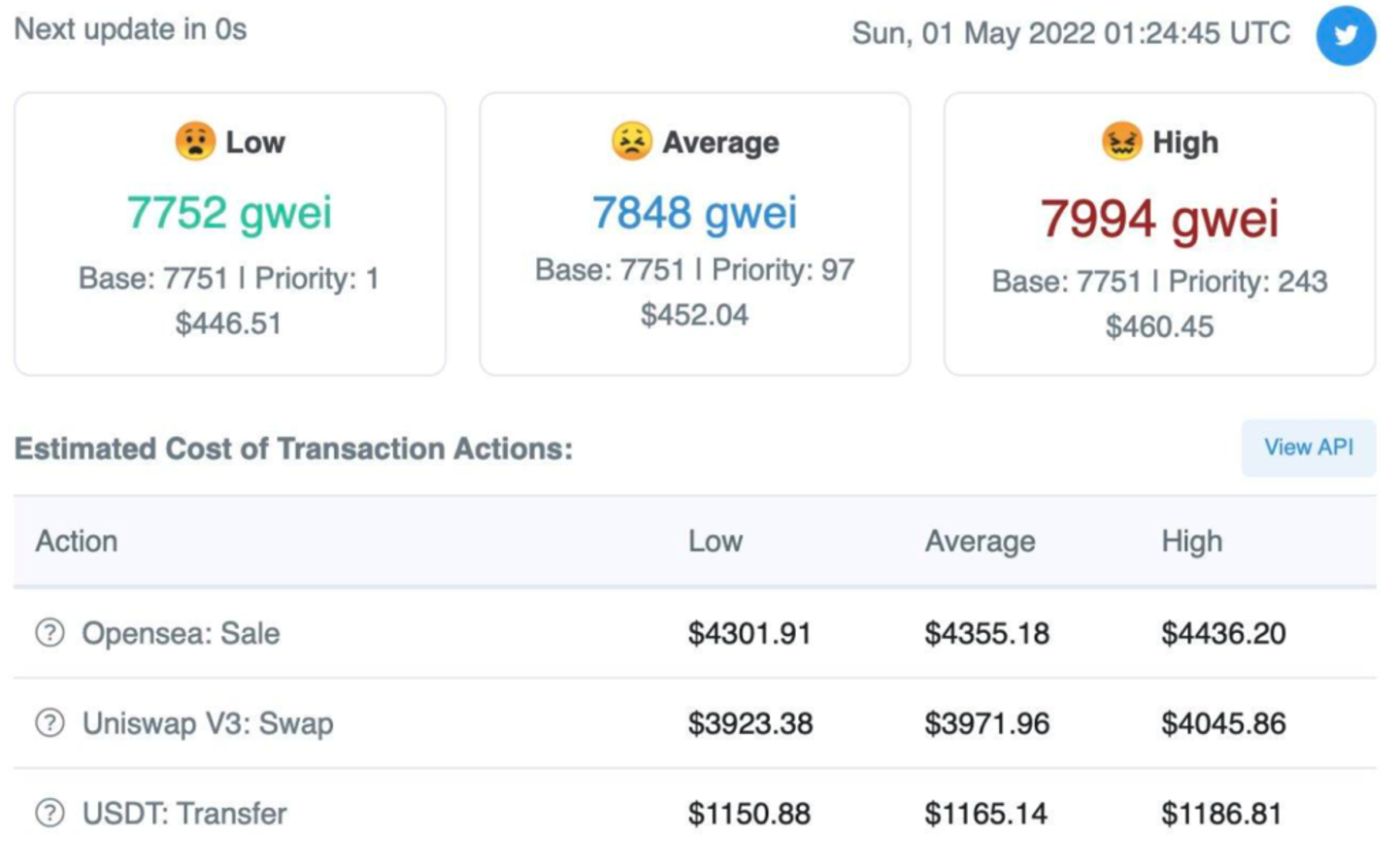Click the Opensea: Sale action label

[181, 633]
